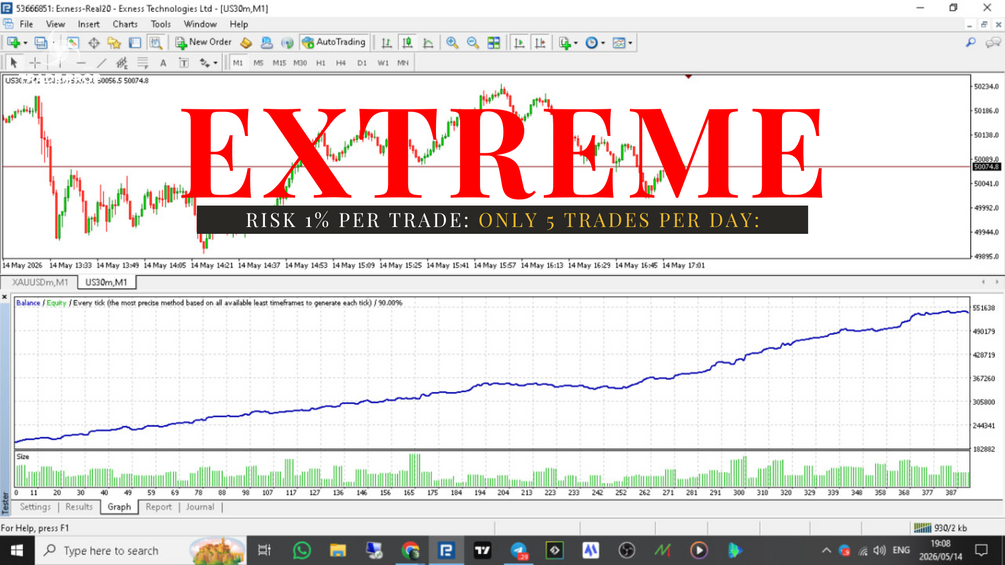Click the Zoom In magnifier icon
Viewport: 1005px width, 565px height.
(453, 43)
